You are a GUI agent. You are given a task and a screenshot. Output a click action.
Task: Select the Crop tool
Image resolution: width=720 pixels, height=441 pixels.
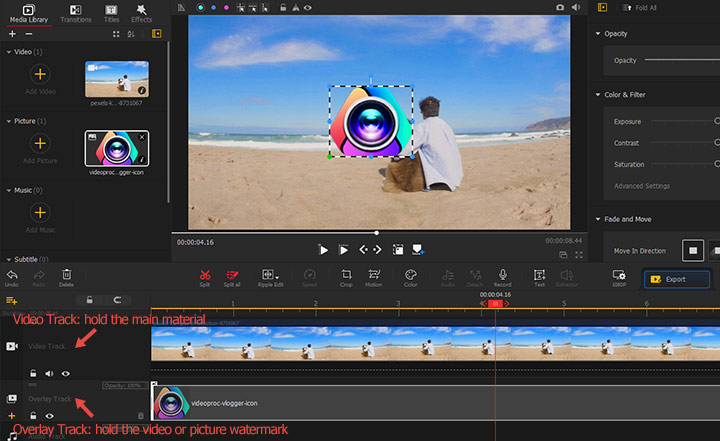pyautogui.click(x=346, y=276)
